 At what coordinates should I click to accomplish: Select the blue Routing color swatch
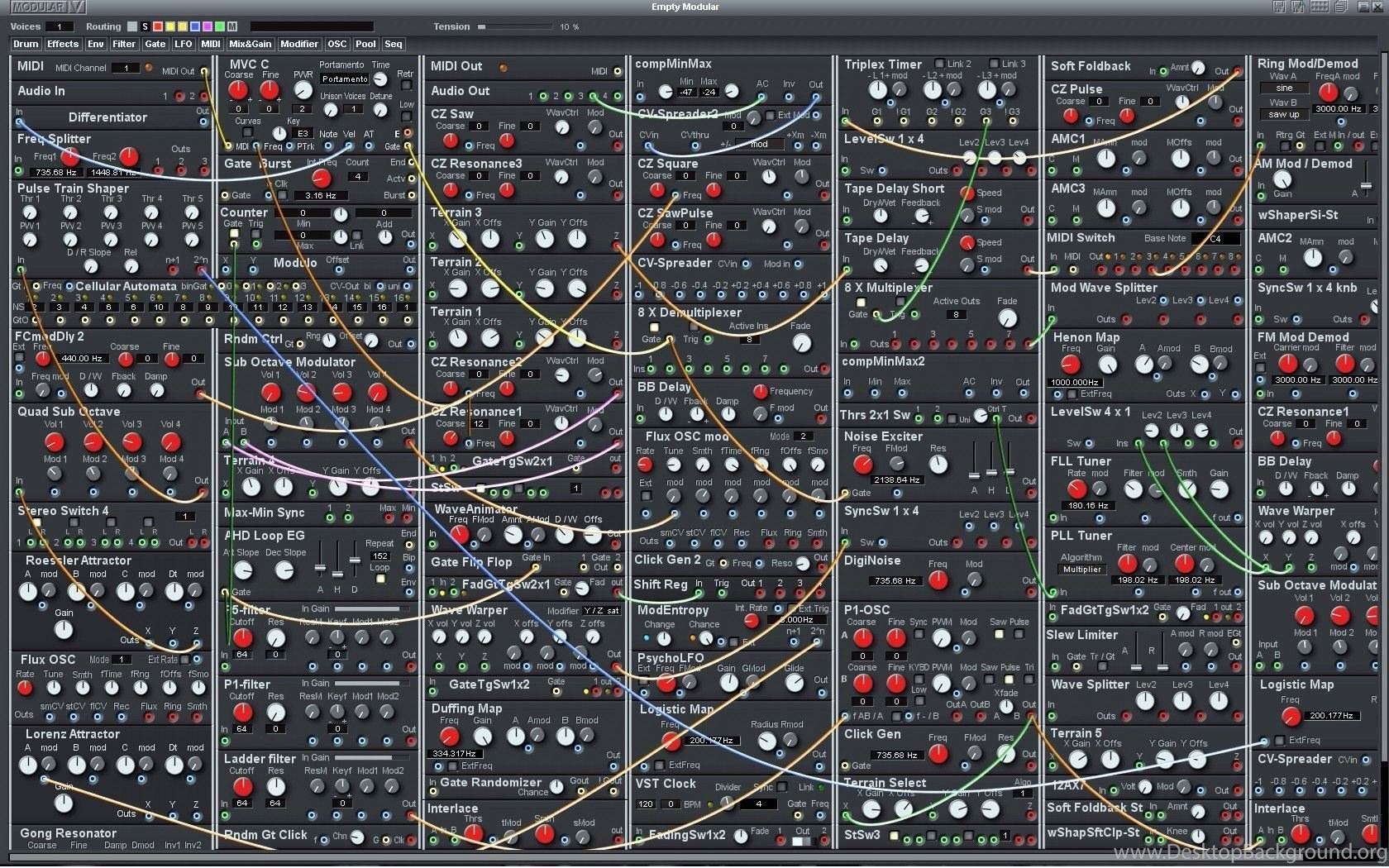pyautogui.click(x=194, y=26)
